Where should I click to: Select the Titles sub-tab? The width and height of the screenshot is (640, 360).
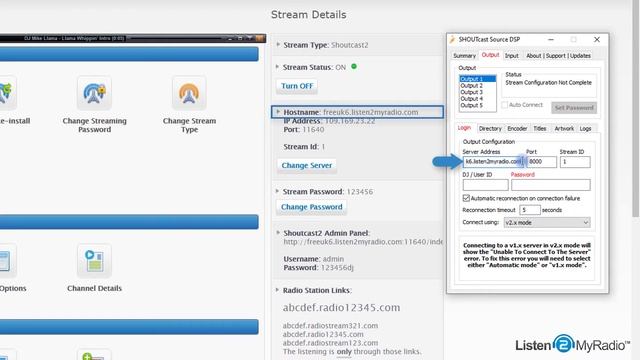[540, 129]
